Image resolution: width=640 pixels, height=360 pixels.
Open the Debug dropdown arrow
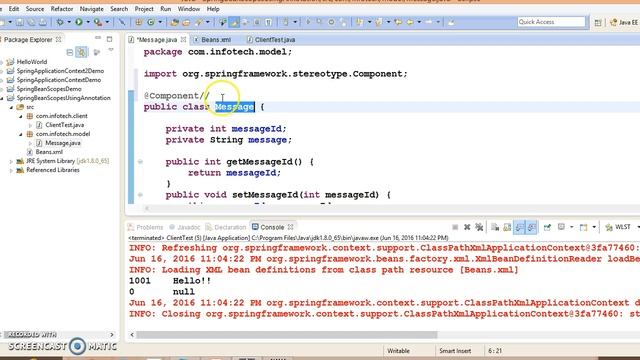coord(69,22)
